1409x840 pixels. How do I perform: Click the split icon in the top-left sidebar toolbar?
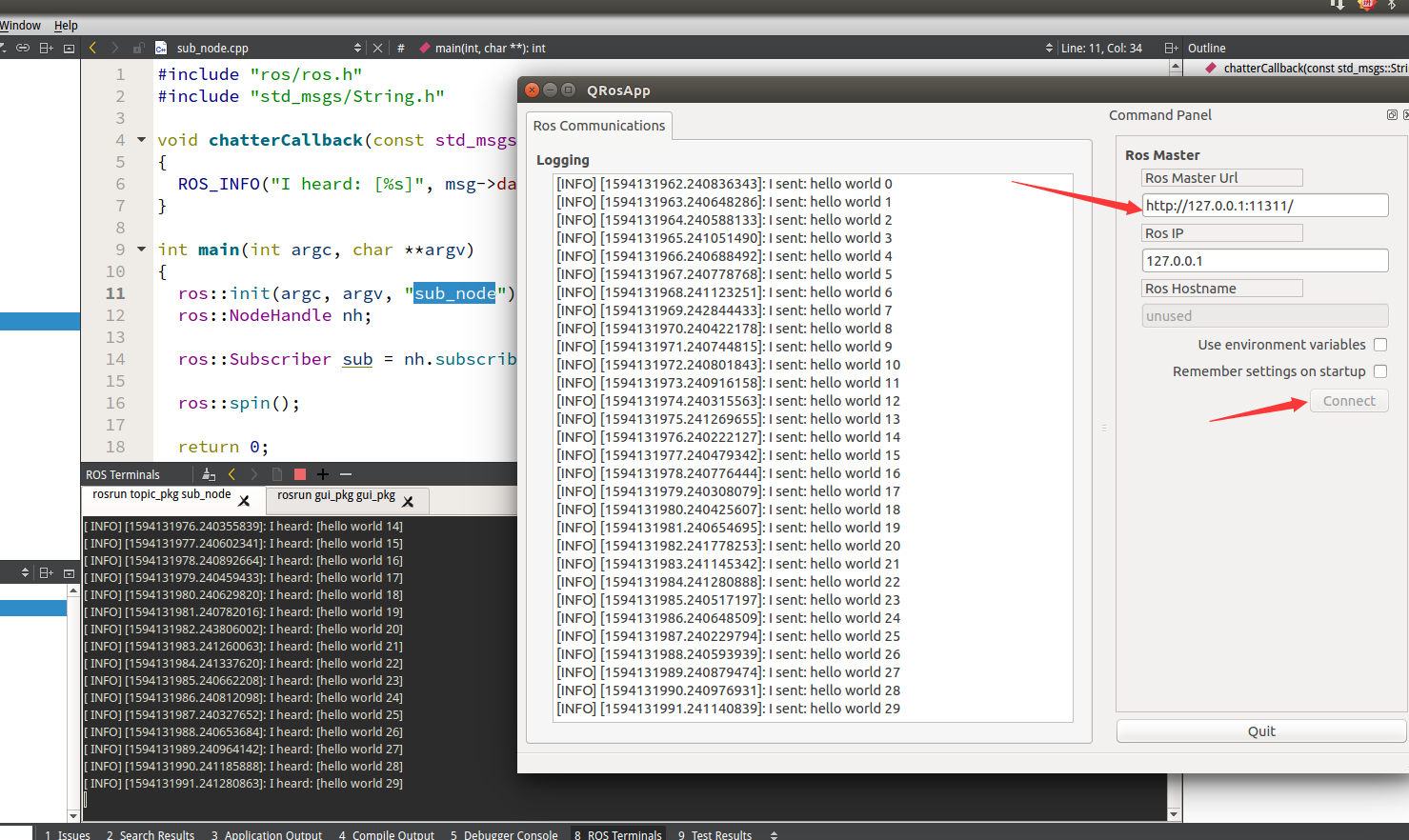click(46, 48)
